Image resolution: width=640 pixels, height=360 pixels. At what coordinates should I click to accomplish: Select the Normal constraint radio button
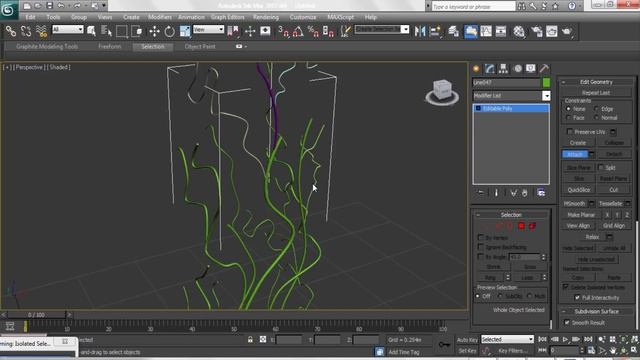[596, 118]
